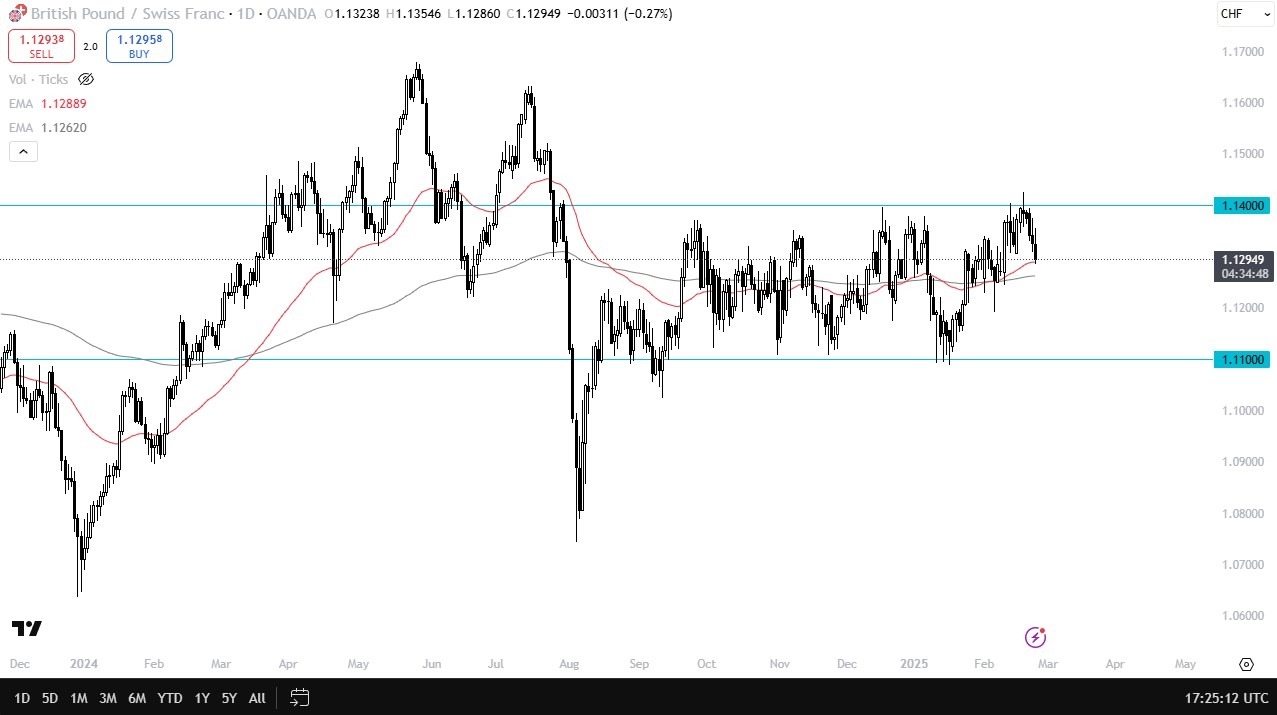Click the red SELL price button

pos(41,46)
